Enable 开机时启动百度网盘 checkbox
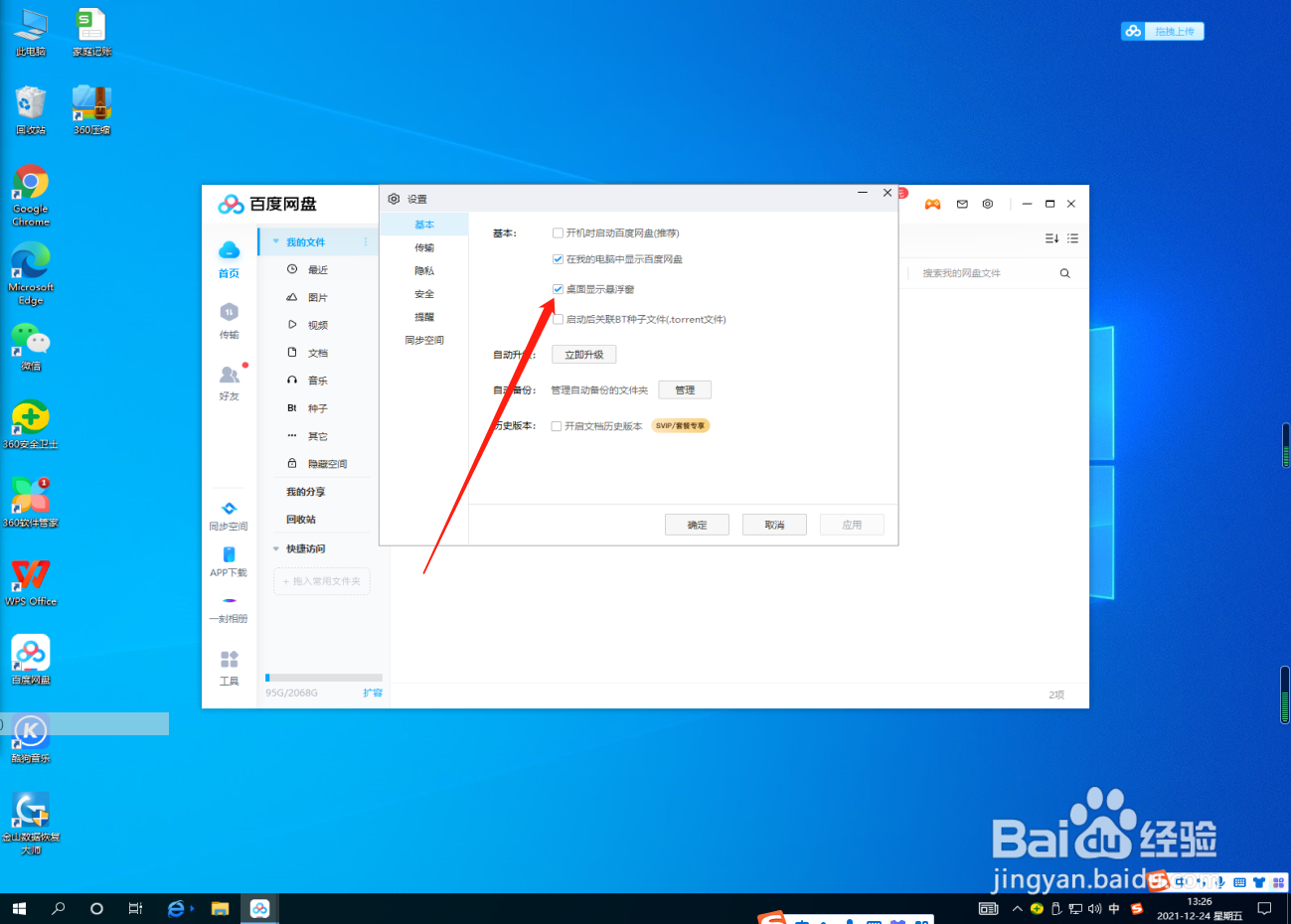 point(558,233)
